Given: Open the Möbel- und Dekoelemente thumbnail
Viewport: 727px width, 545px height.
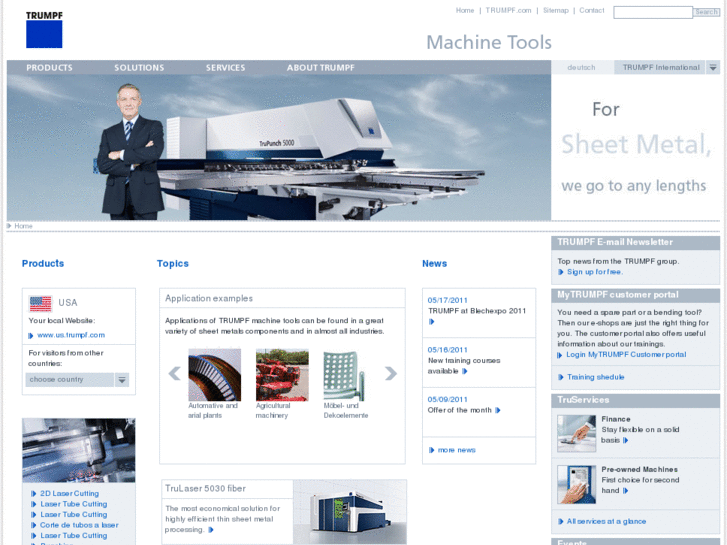Looking at the screenshot, I should (x=344, y=375).
